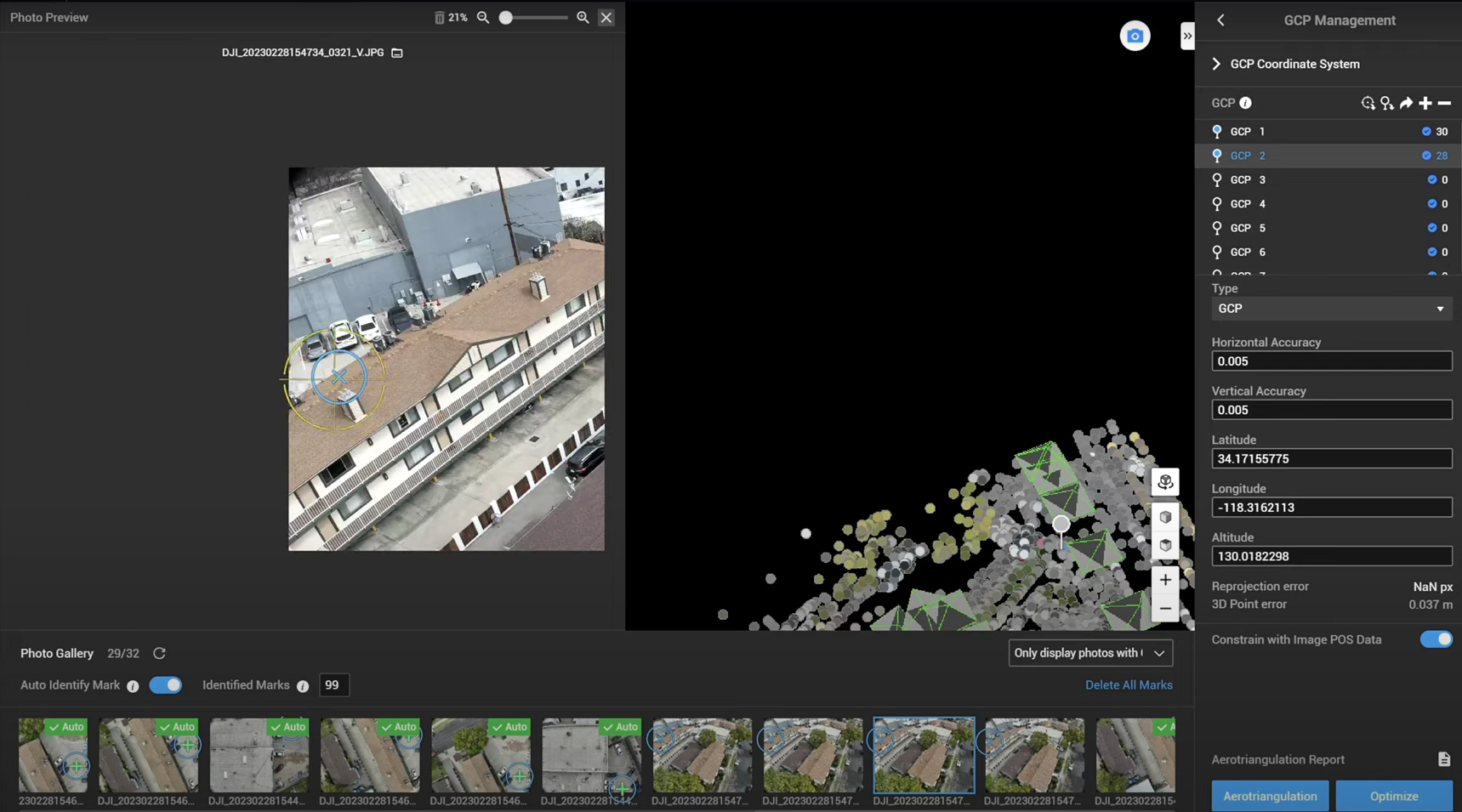Click the top map view button above the cube icons

click(1165, 482)
